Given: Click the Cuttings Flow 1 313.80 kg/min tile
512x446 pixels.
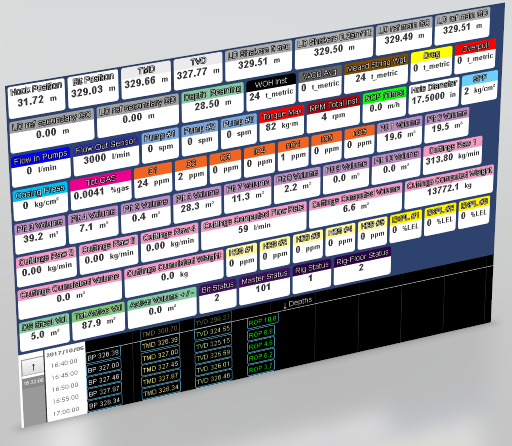Looking at the screenshot, I should [x=452, y=155].
